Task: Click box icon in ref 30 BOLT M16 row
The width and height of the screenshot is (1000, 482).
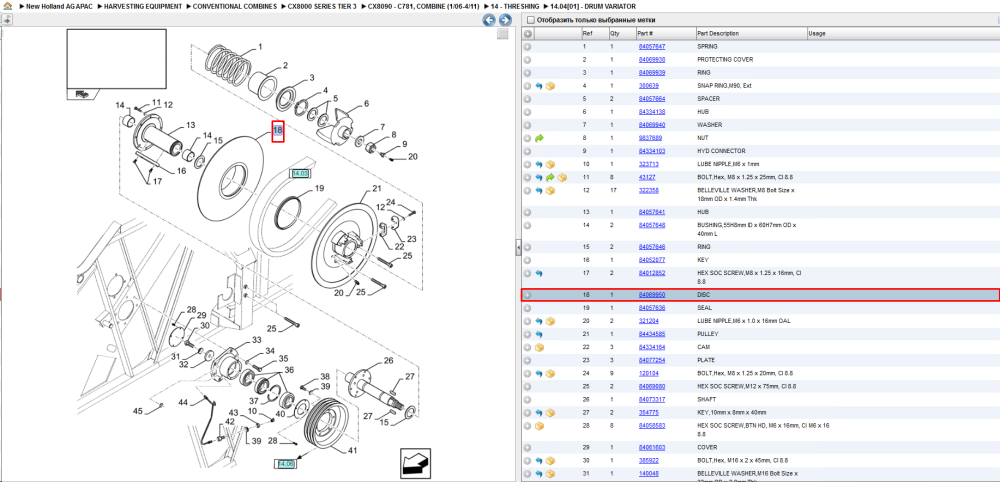Action: pos(550,460)
